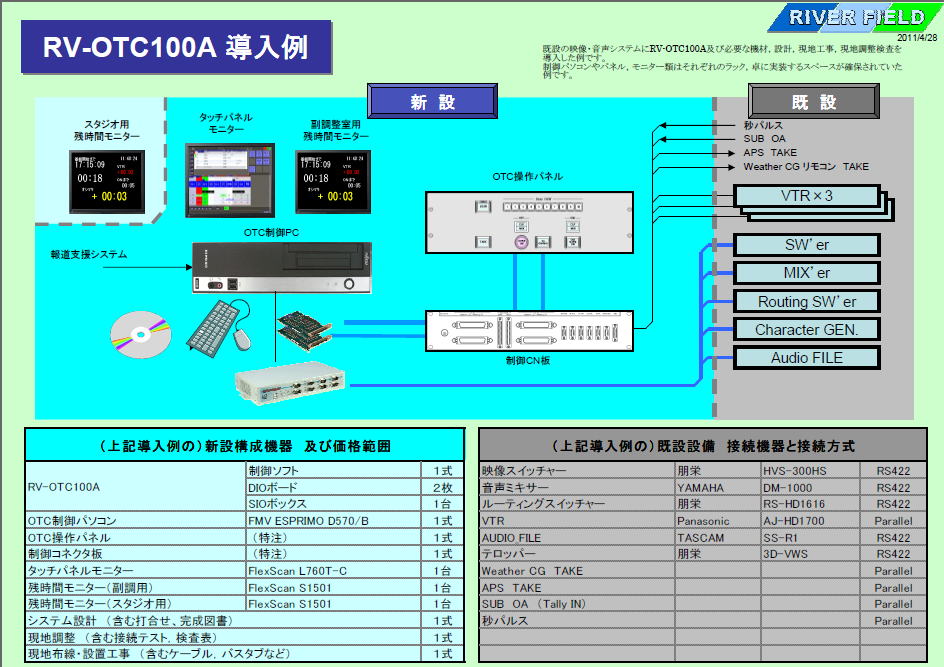Image resolution: width=944 pixels, height=667 pixels.
Task: Click the sub-control room remaining-time monitor image
Action: (x=333, y=182)
